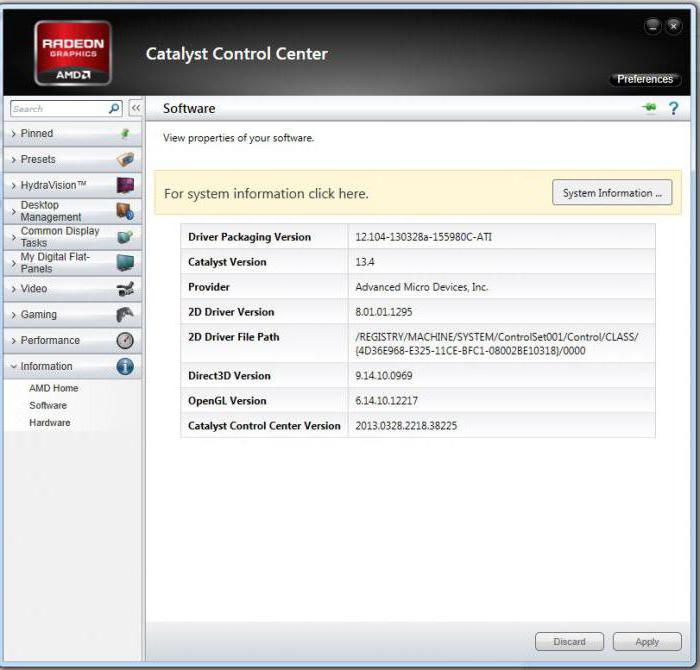Screen dimensions: 700x670
Task: Select the Direct3D Version value 9.14.10.0969
Action: pos(384,376)
